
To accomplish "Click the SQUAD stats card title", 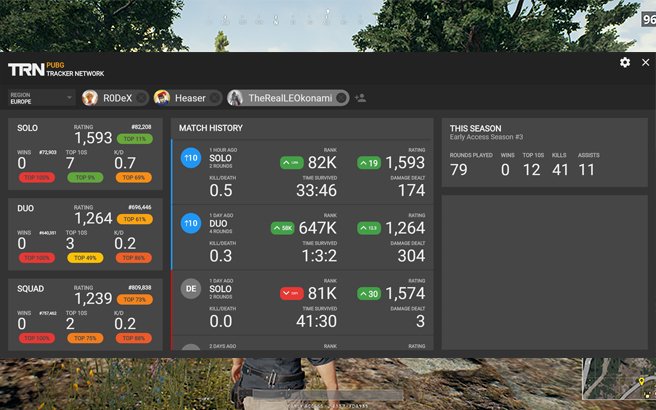I will 31,289.
